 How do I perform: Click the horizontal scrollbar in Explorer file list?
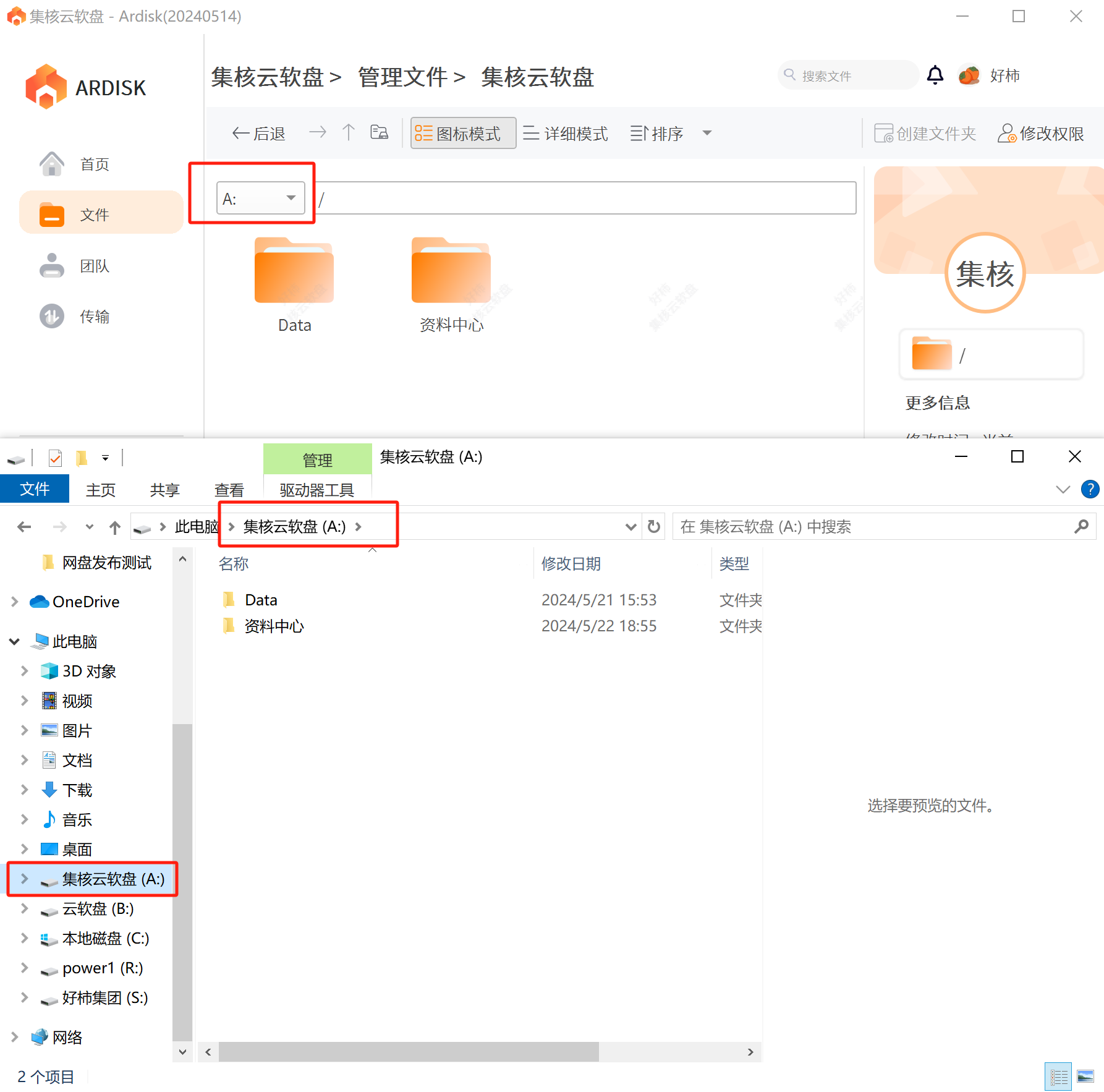[409, 1052]
